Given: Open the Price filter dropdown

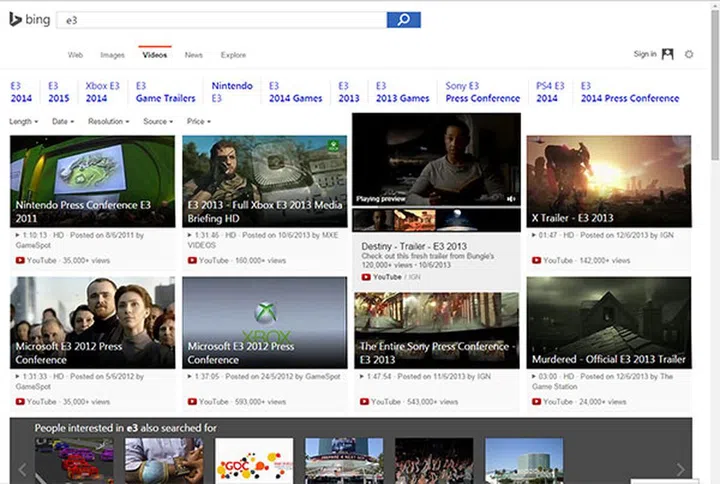Looking at the screenshot, I should [x=198, y=122].
